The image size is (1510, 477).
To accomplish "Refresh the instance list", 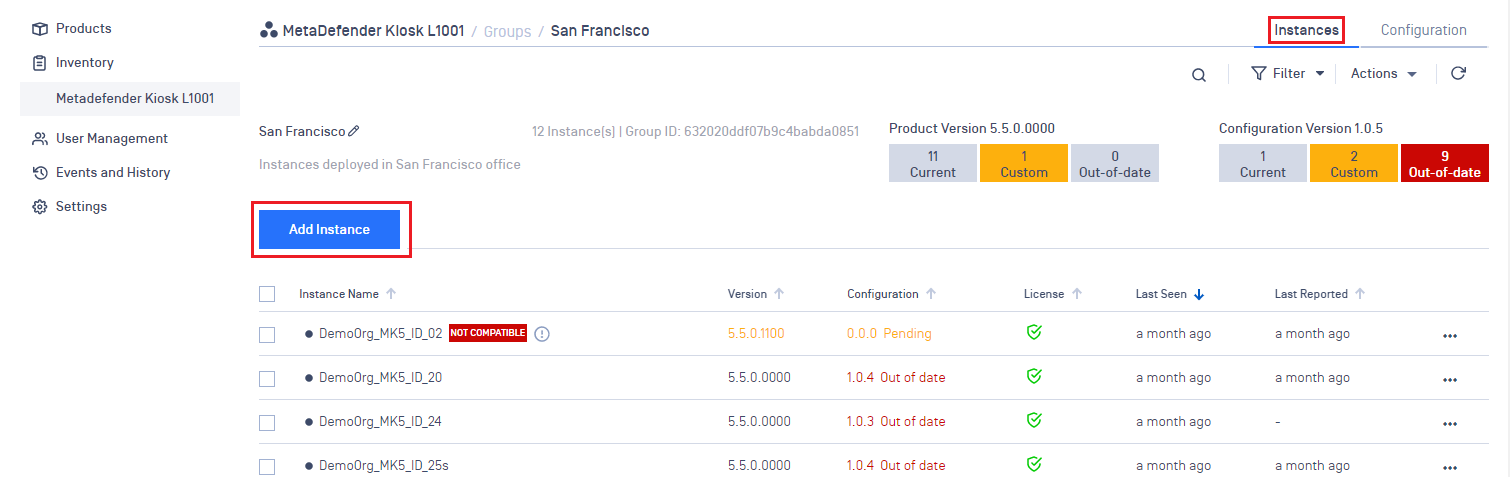I will pos(1458,73).
